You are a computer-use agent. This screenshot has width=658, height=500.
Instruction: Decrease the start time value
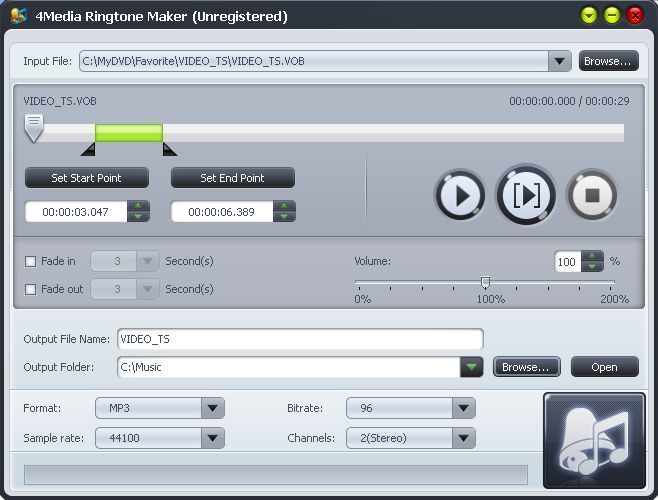[138, 217]
